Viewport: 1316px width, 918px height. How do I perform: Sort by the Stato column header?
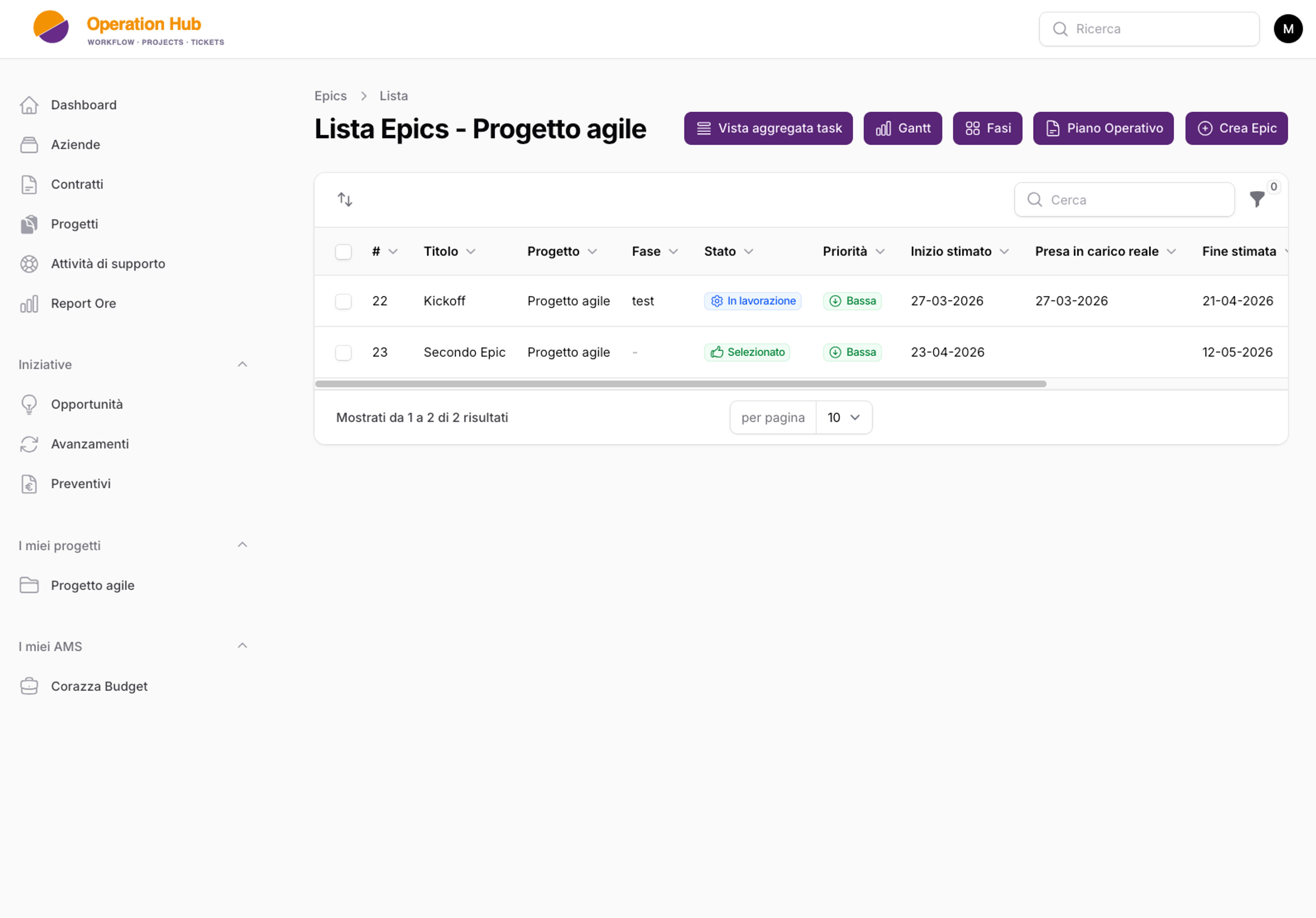(x=729, y=252)
